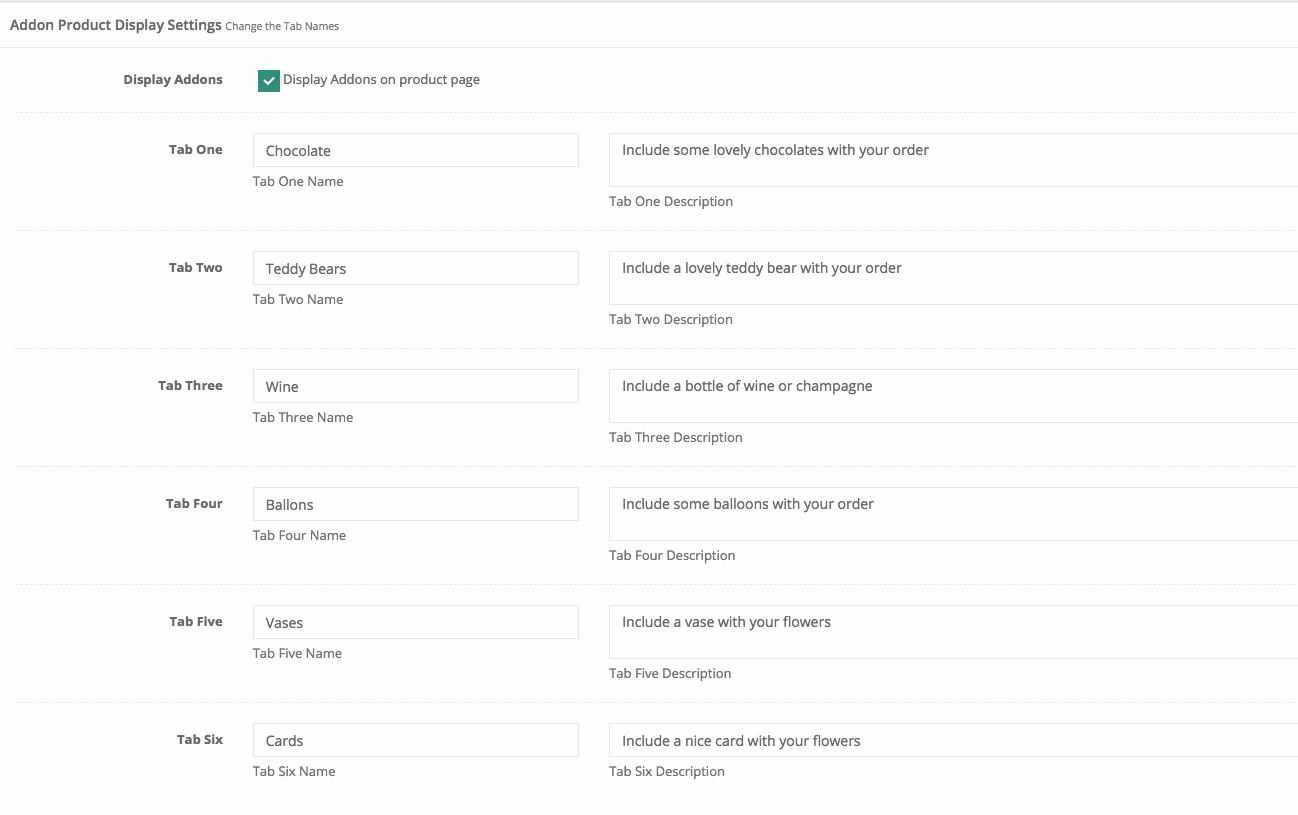Screen dimensions: 1298x815
Task: Edit description about wine or champagne
Action: [x=953, y=396]
